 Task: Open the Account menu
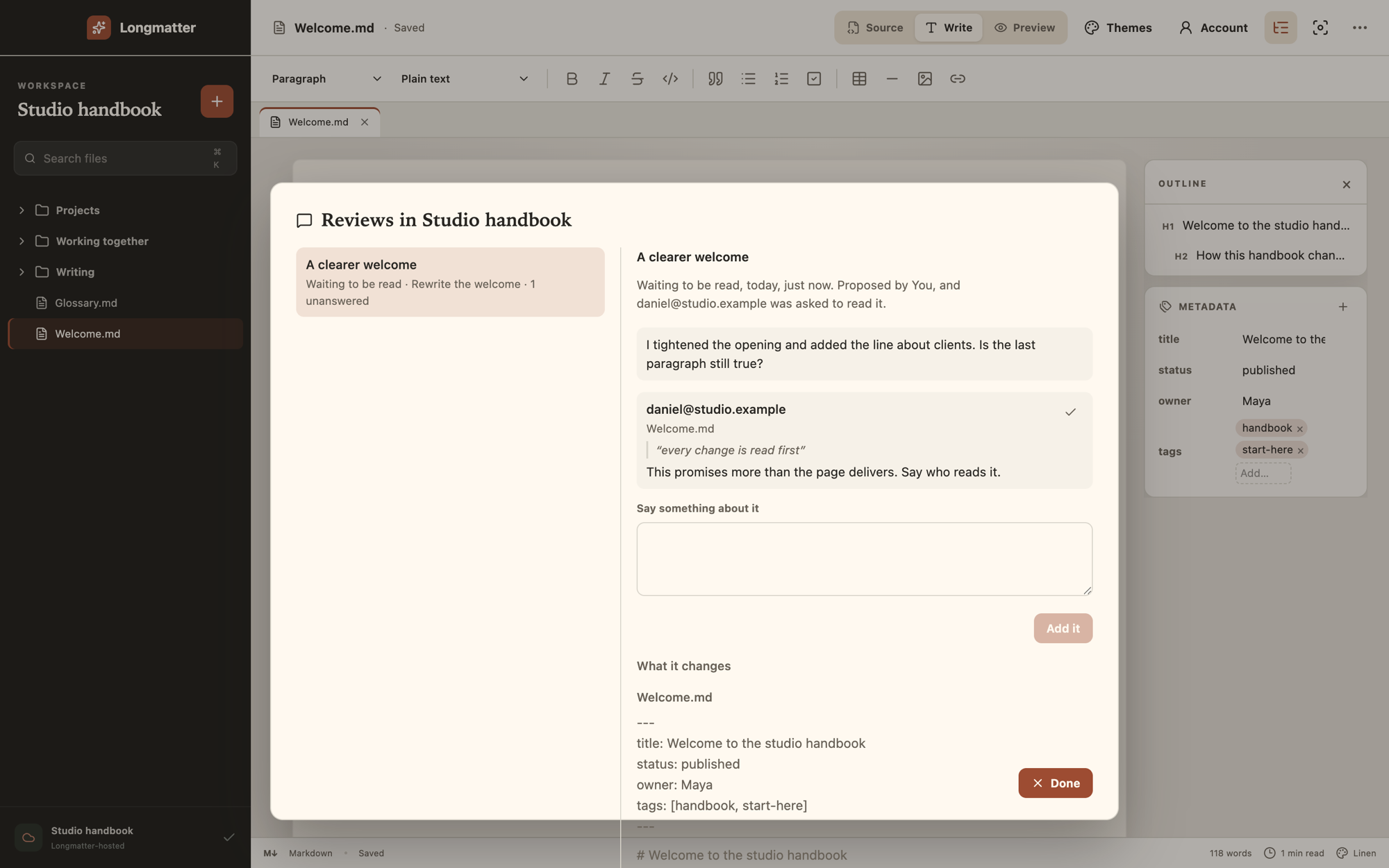click(x=1213, y=28)
